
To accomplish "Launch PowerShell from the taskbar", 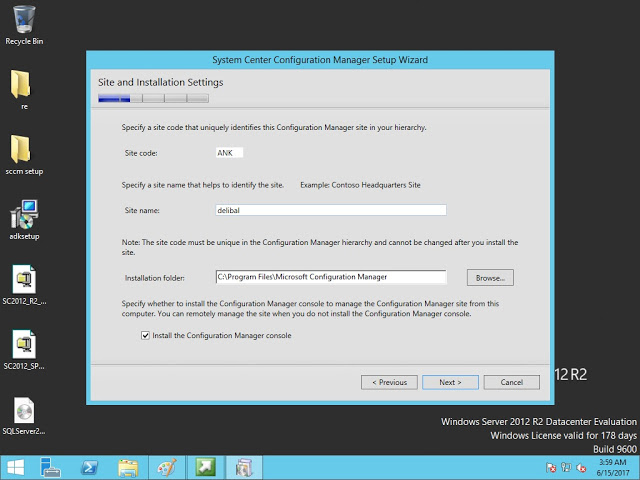I will [x=89, y=467].
